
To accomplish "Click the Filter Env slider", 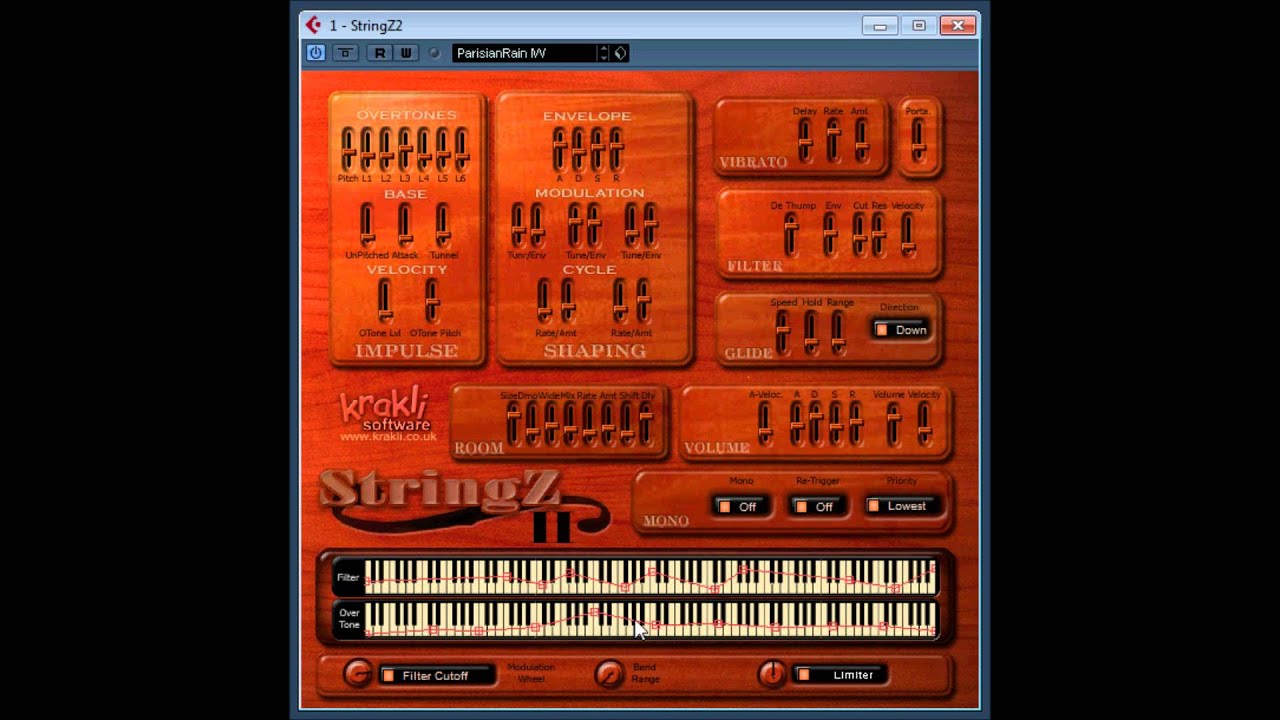I will (830, 235).
